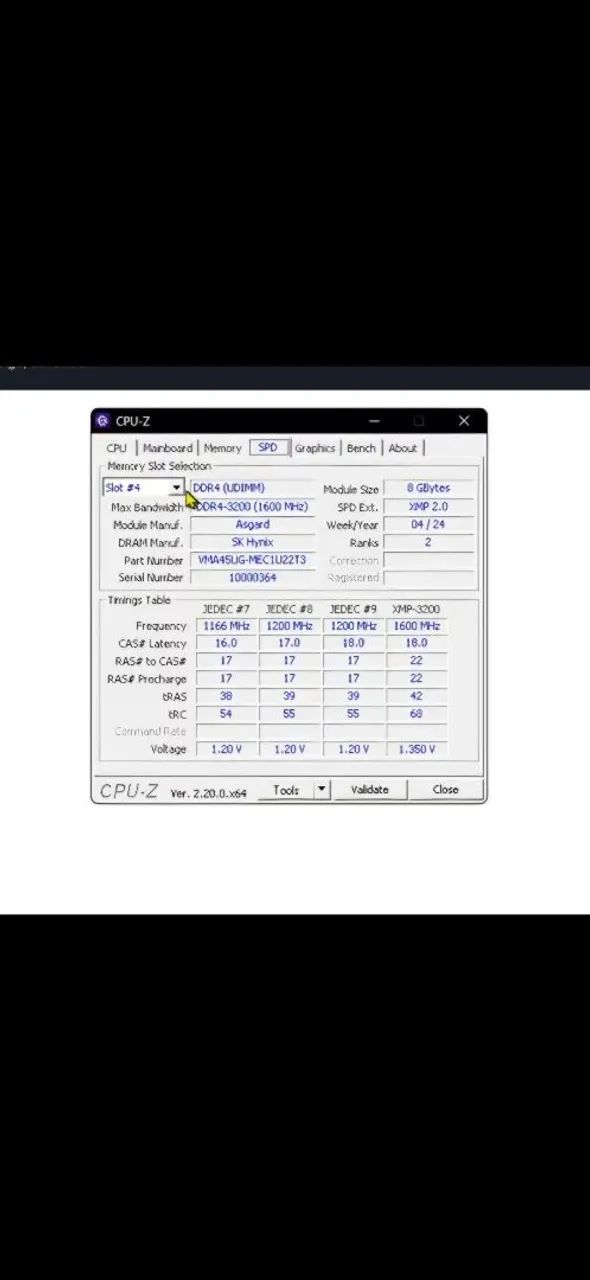Click the XMP 2.0 SPD Ext. value

(428, 507)
